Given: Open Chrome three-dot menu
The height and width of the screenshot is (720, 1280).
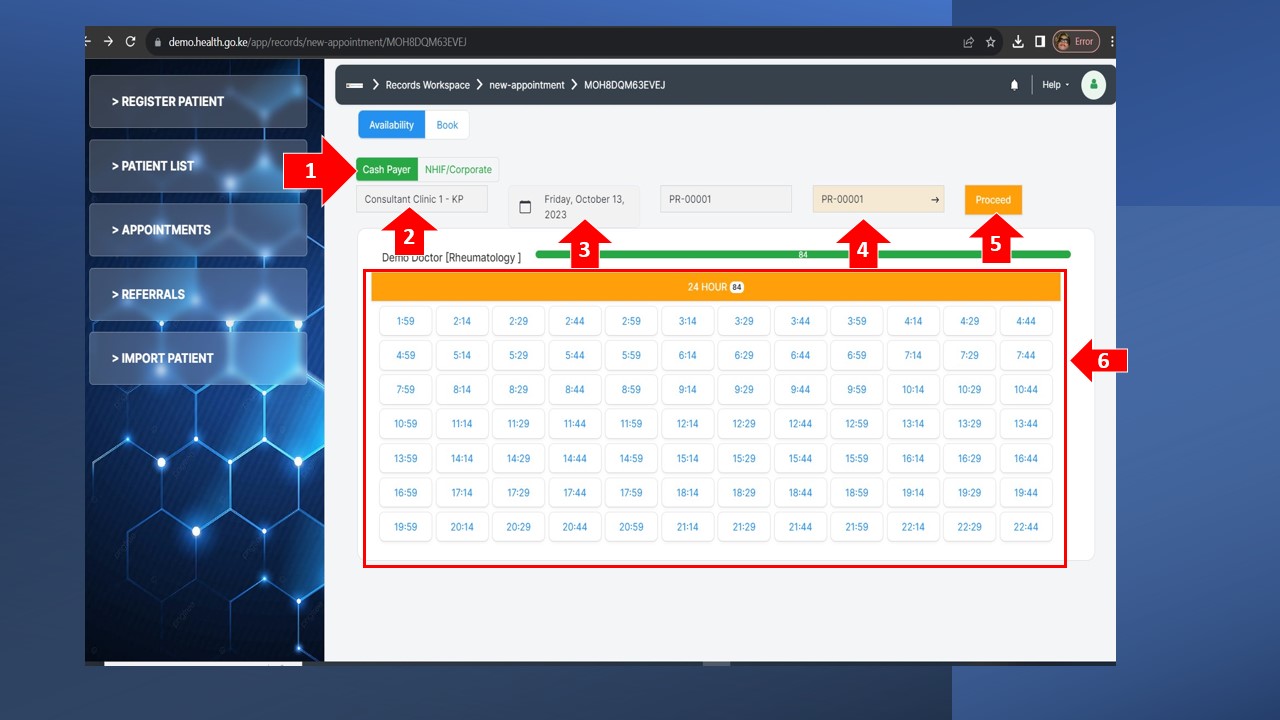Looking at the screenshot, I should [x=1112, y=42].
